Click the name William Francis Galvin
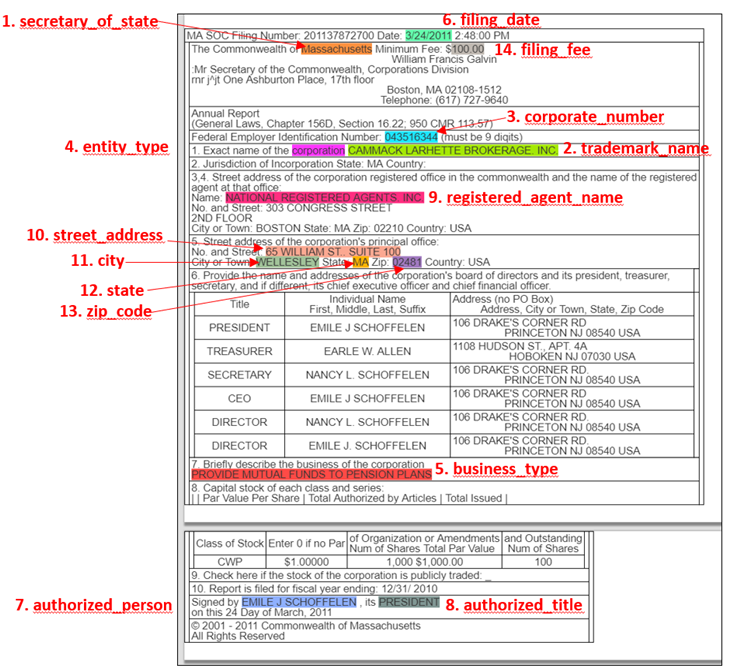 444,59
